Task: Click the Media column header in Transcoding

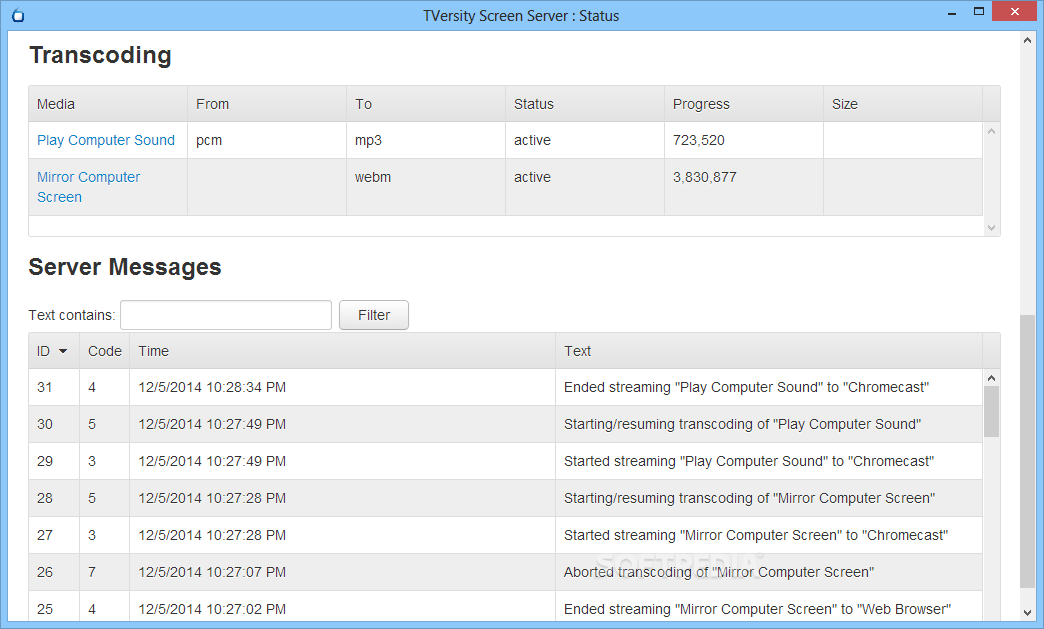Action: coord(108,104)
